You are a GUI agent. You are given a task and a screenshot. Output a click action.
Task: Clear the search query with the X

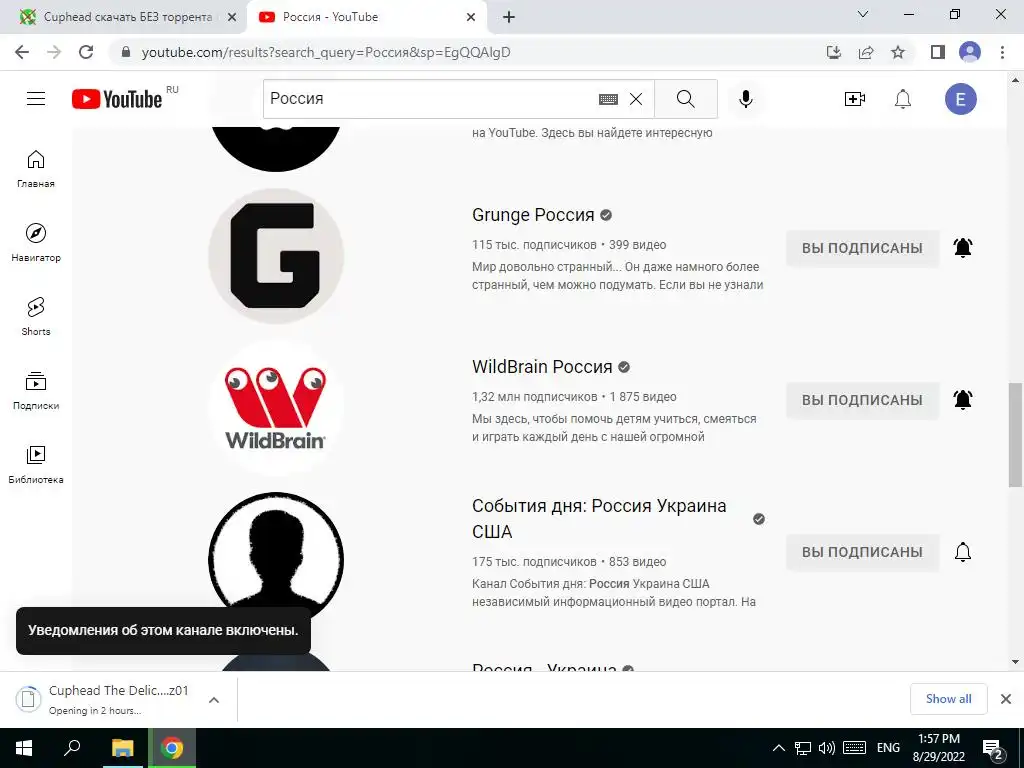pos(636,99)
